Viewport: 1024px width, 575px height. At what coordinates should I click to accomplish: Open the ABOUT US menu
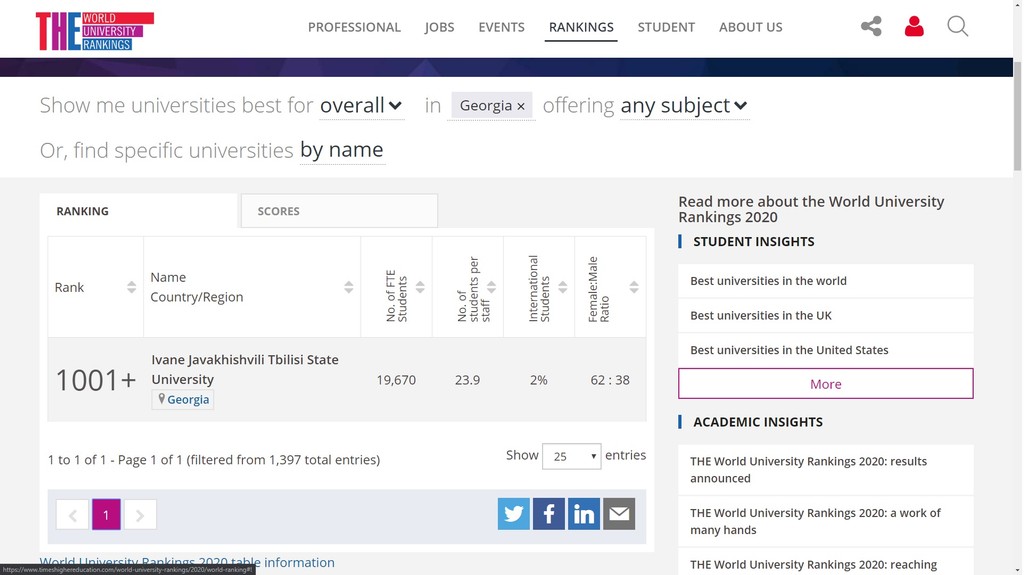click(x=750, y=27)
